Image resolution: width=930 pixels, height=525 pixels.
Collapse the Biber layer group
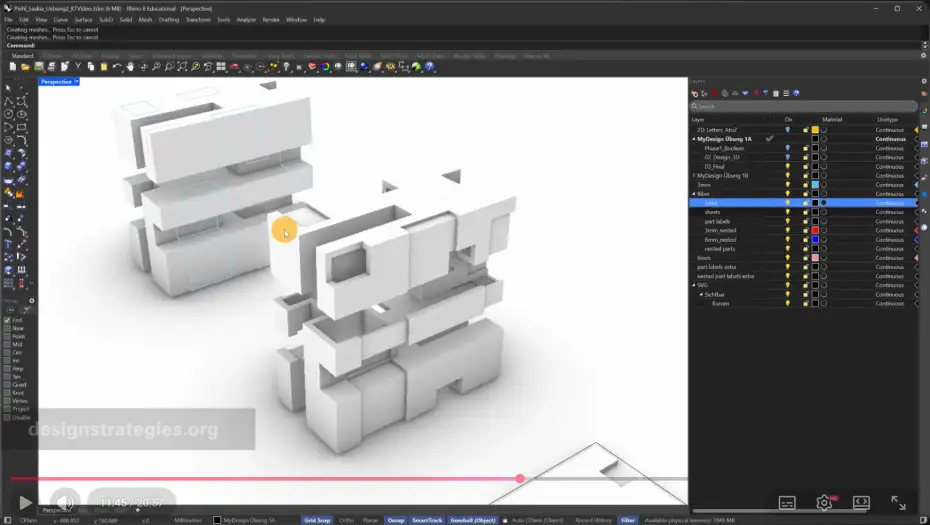tap(694, 194)
